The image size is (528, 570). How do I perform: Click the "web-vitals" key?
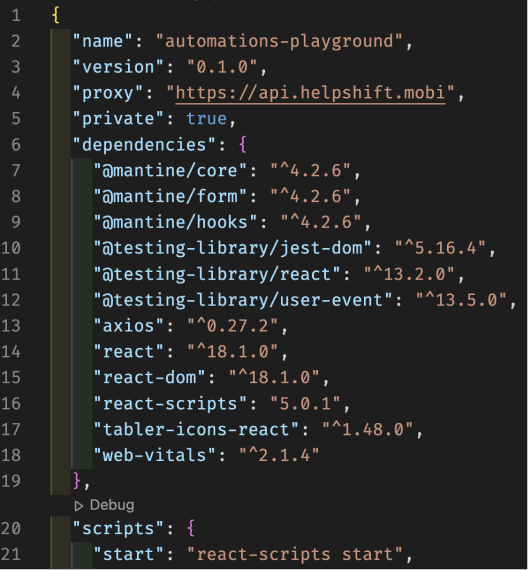[155, 455]
